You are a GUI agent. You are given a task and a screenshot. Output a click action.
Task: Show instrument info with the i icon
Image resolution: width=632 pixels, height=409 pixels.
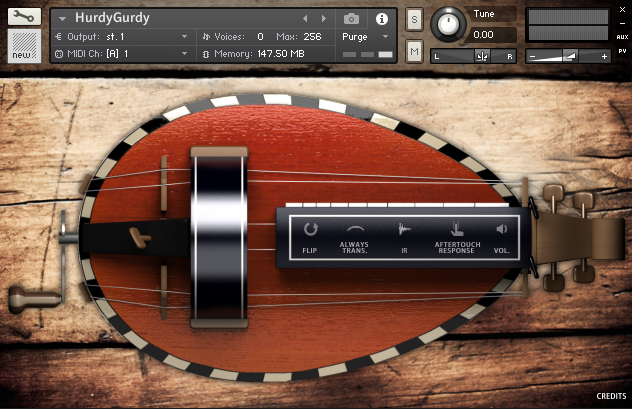click(x=382, y=19)
